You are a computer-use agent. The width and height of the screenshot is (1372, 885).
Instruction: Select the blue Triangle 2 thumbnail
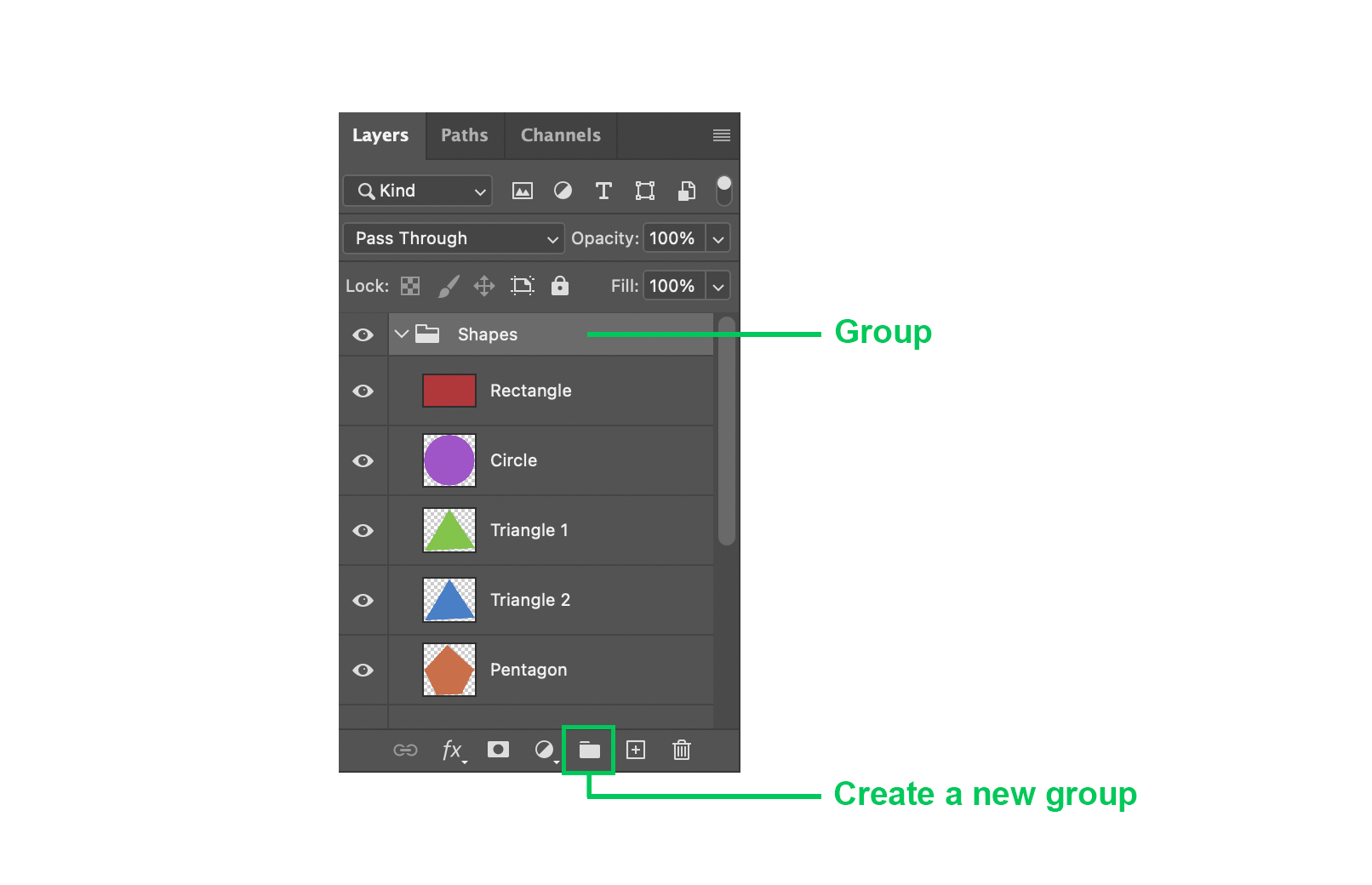click(449, 600)
